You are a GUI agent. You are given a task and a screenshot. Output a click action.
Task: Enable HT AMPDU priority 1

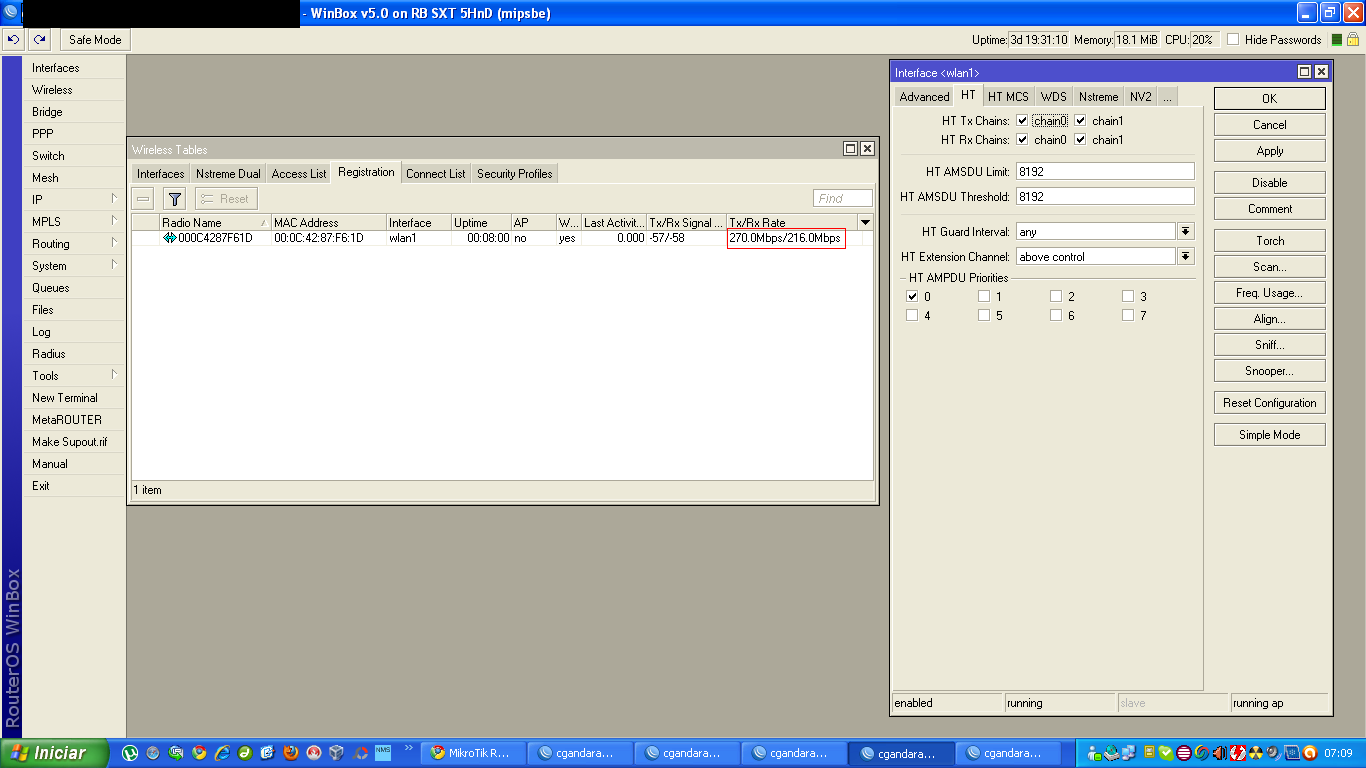(x=984, y=296)
